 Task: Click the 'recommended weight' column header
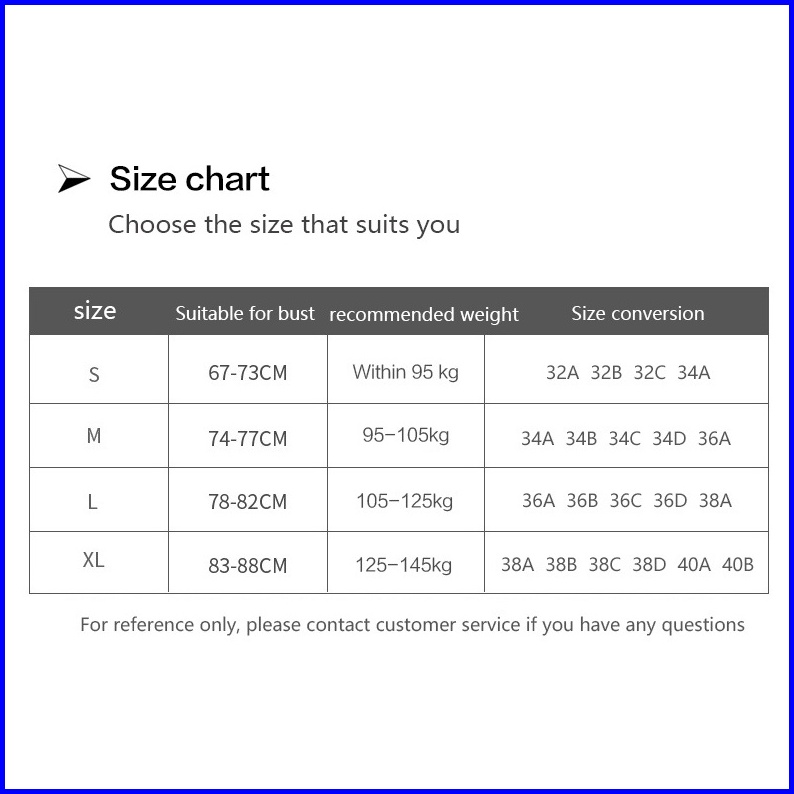[424, 314]
